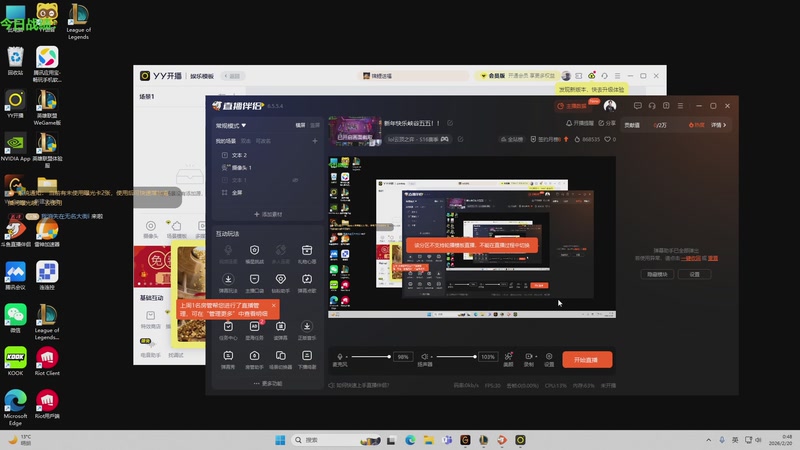Viewport: 800px width, 450px height.
Task: Open 场景切换器 tool icon
Action: click(281, 356)
